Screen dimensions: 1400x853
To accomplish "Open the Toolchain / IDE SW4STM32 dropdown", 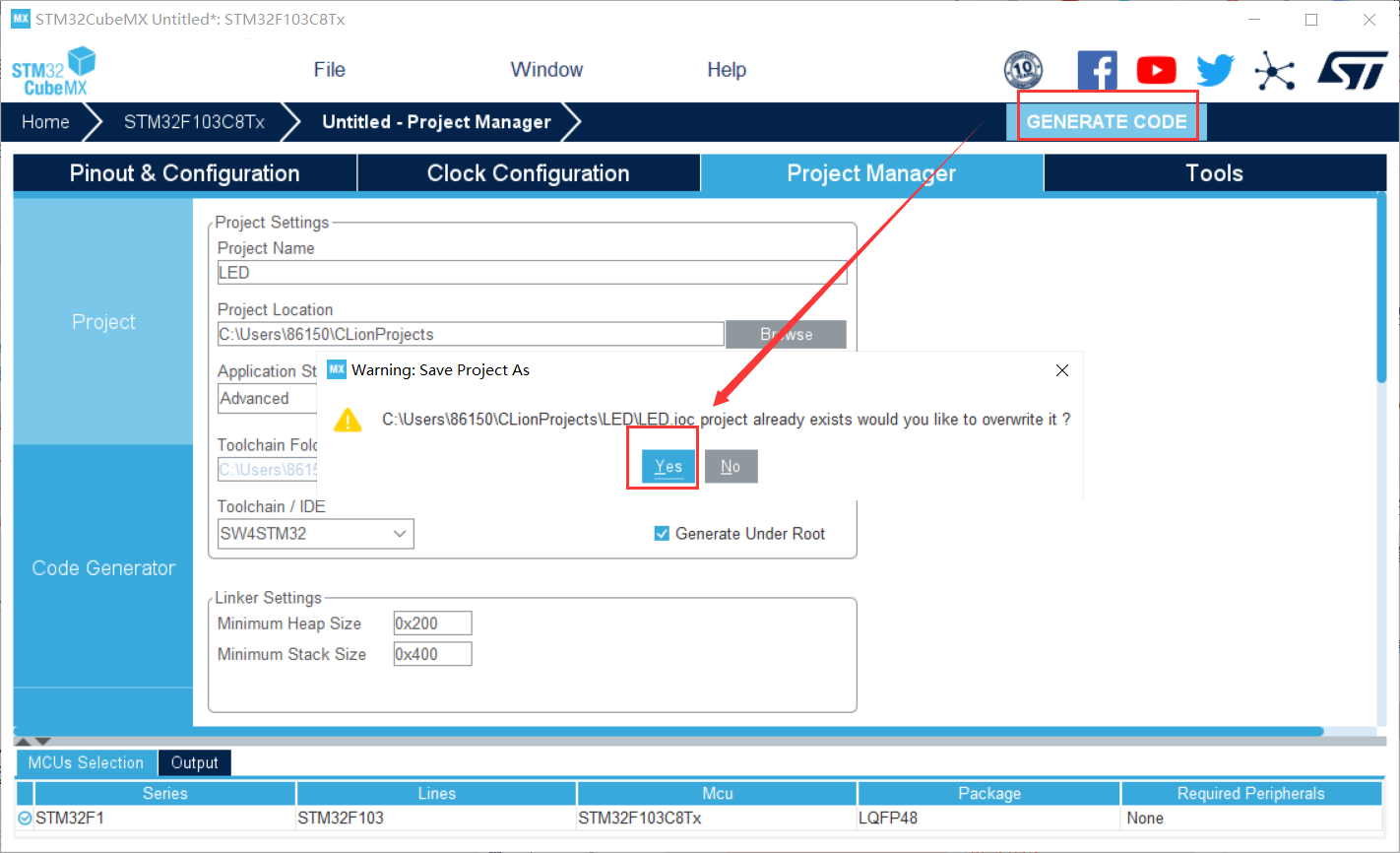I will point(315,534).
